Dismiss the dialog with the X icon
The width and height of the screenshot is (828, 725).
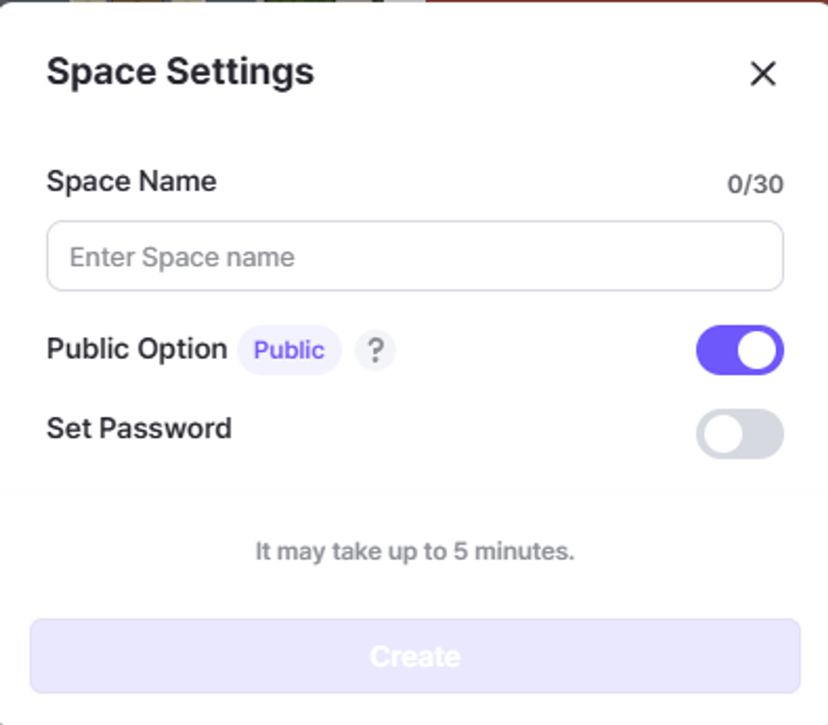[763, 73]
